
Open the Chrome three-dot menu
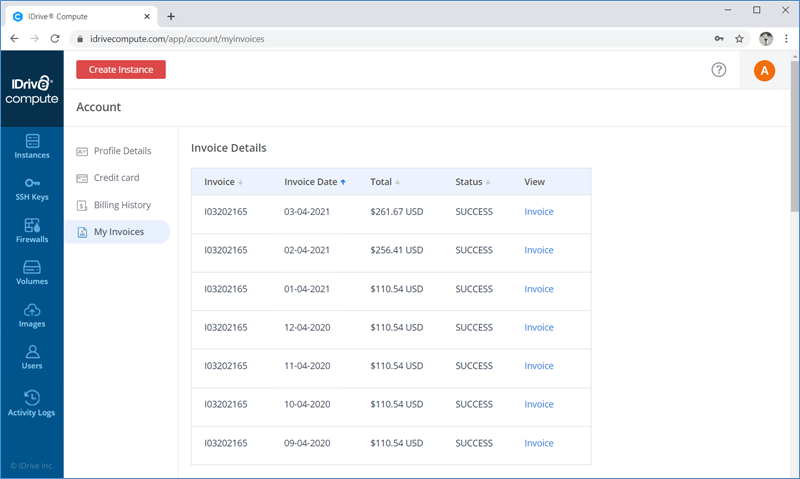[x=786, y=39]
